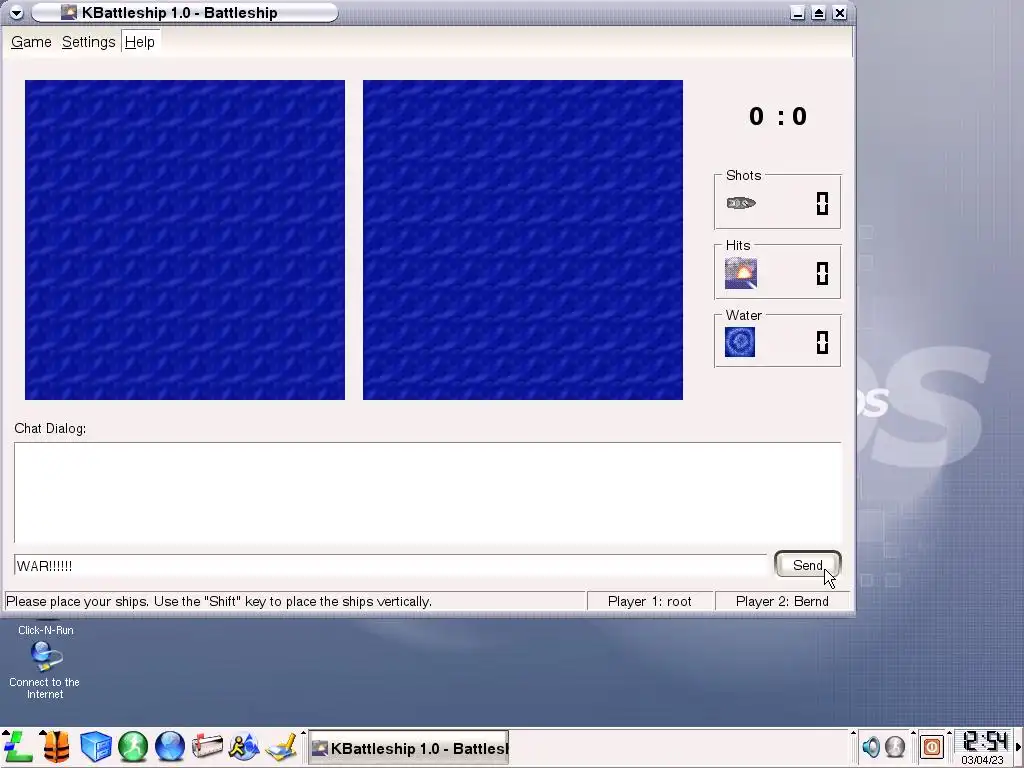
Task: Click the Shots counter display
Action: coord(822,203)
